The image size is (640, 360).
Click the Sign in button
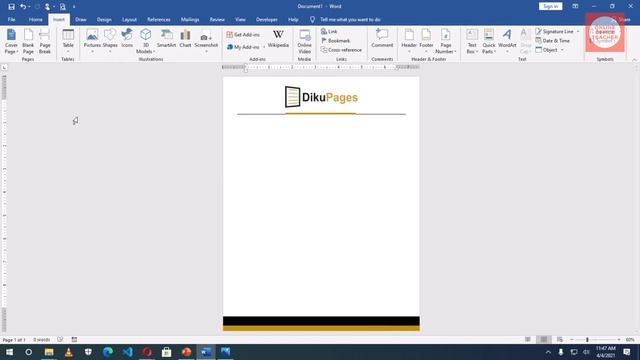tap(550, 6)
